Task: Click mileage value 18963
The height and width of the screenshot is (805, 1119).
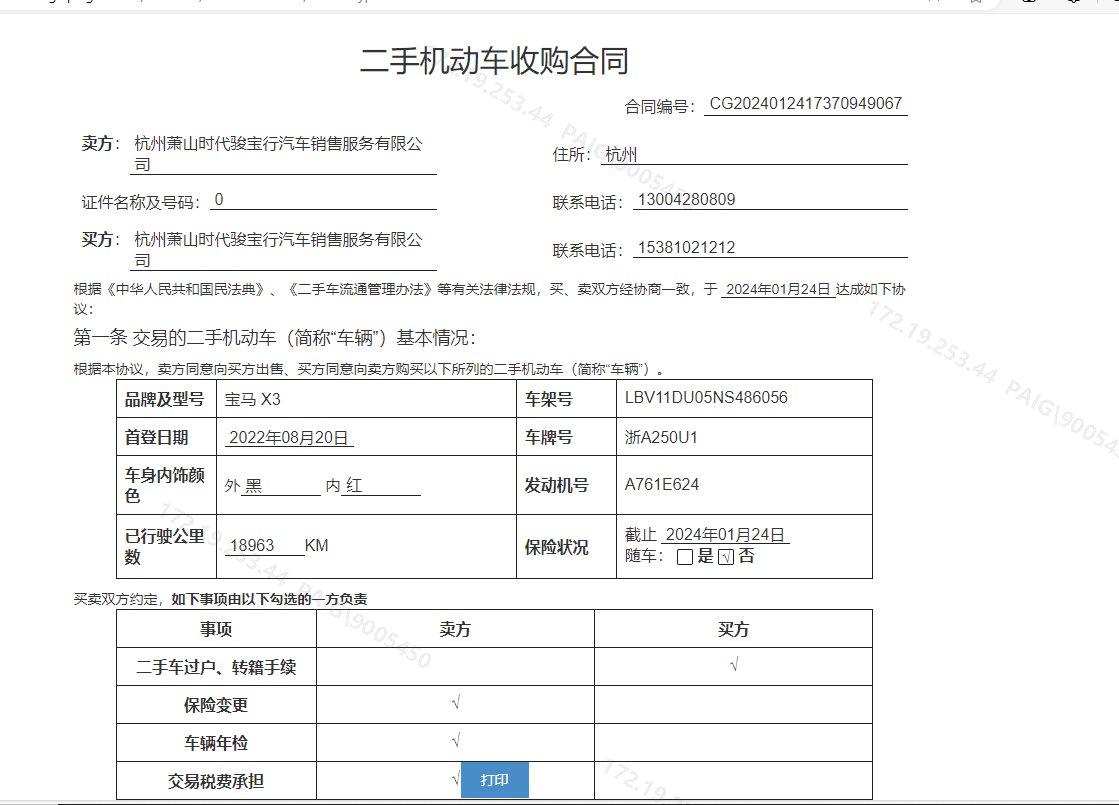Action: [252, 545]
